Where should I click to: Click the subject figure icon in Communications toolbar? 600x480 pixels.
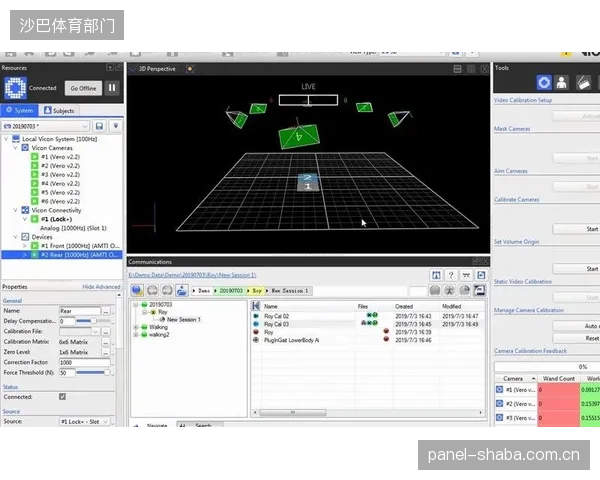(450, 291)
